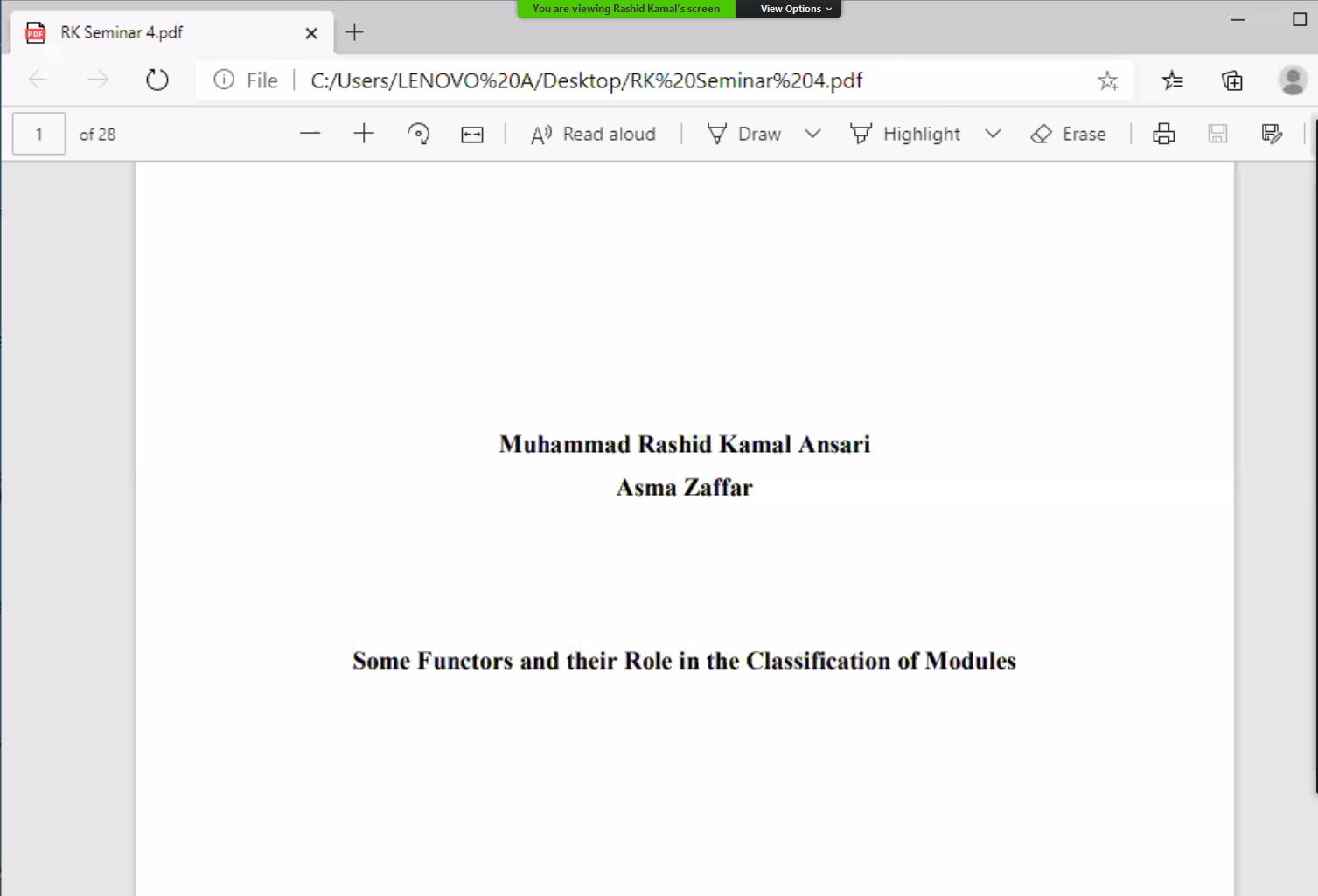The image size is (1318, 896).
Task: Click the Save icon in PDF toolbar
Action: 1217,134
